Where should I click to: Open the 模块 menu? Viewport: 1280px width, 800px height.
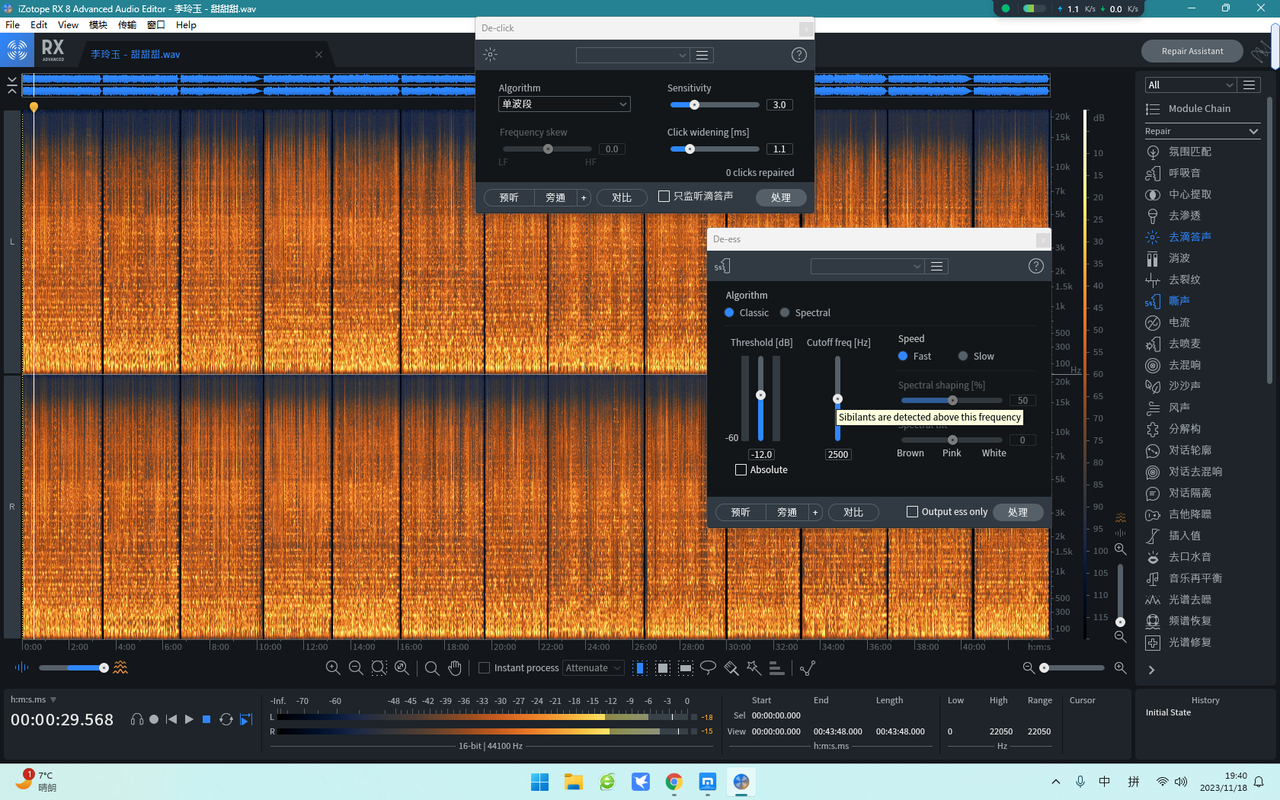click(x=98, y=24)
